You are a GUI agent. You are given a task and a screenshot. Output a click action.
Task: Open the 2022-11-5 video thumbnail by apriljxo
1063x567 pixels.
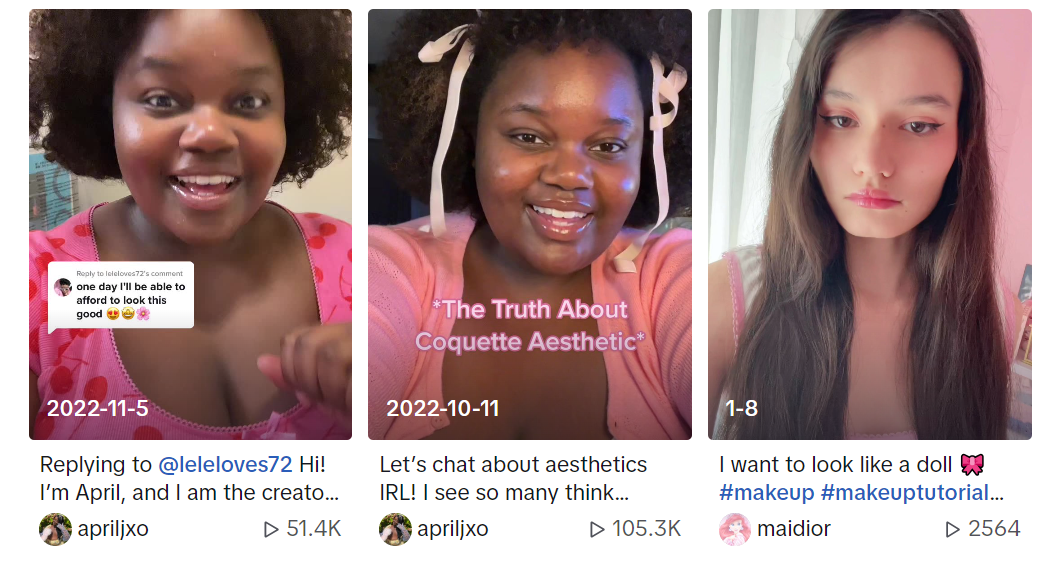click(x=190, y=224)
